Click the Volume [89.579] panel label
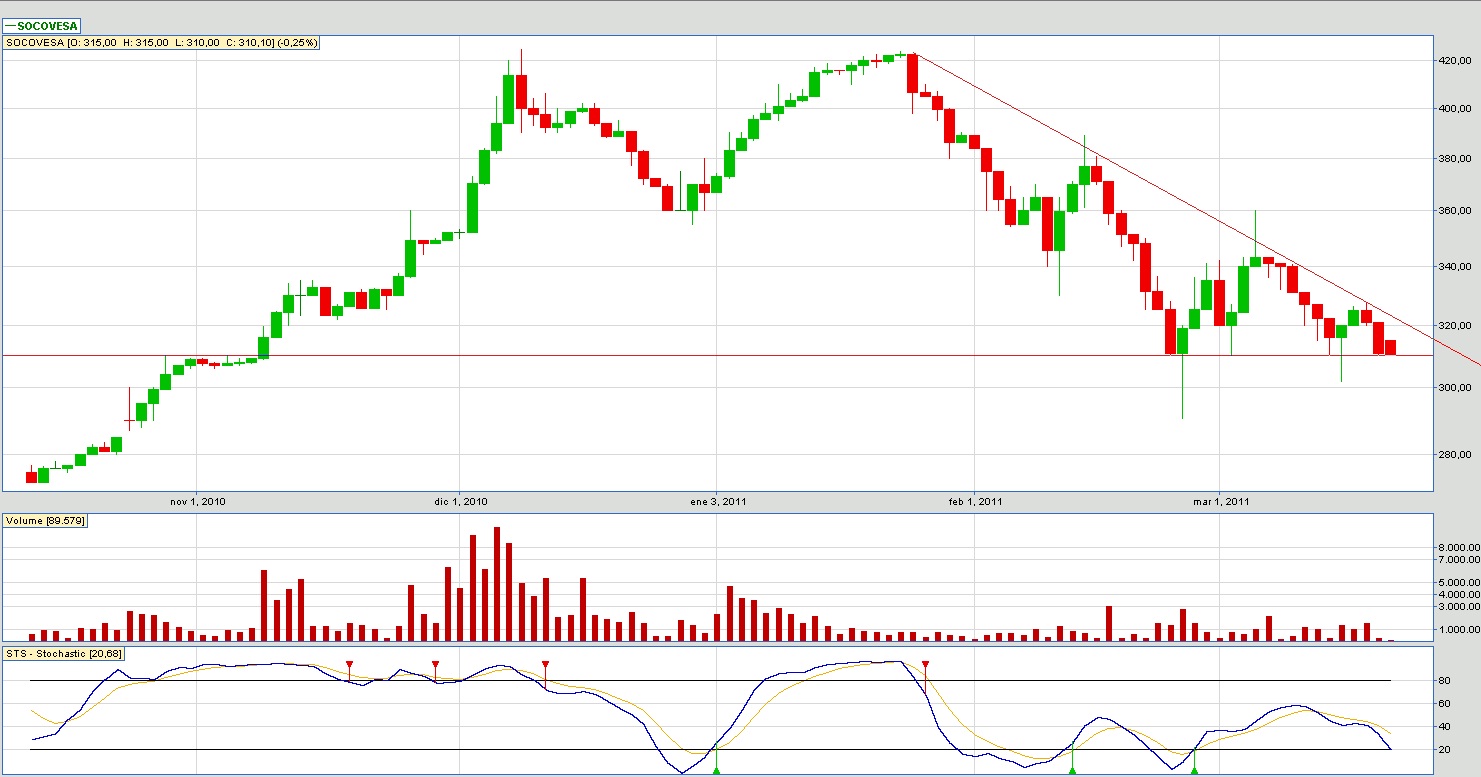Image resolution: width=1481 pixels, height=777 pixels. 45,521
